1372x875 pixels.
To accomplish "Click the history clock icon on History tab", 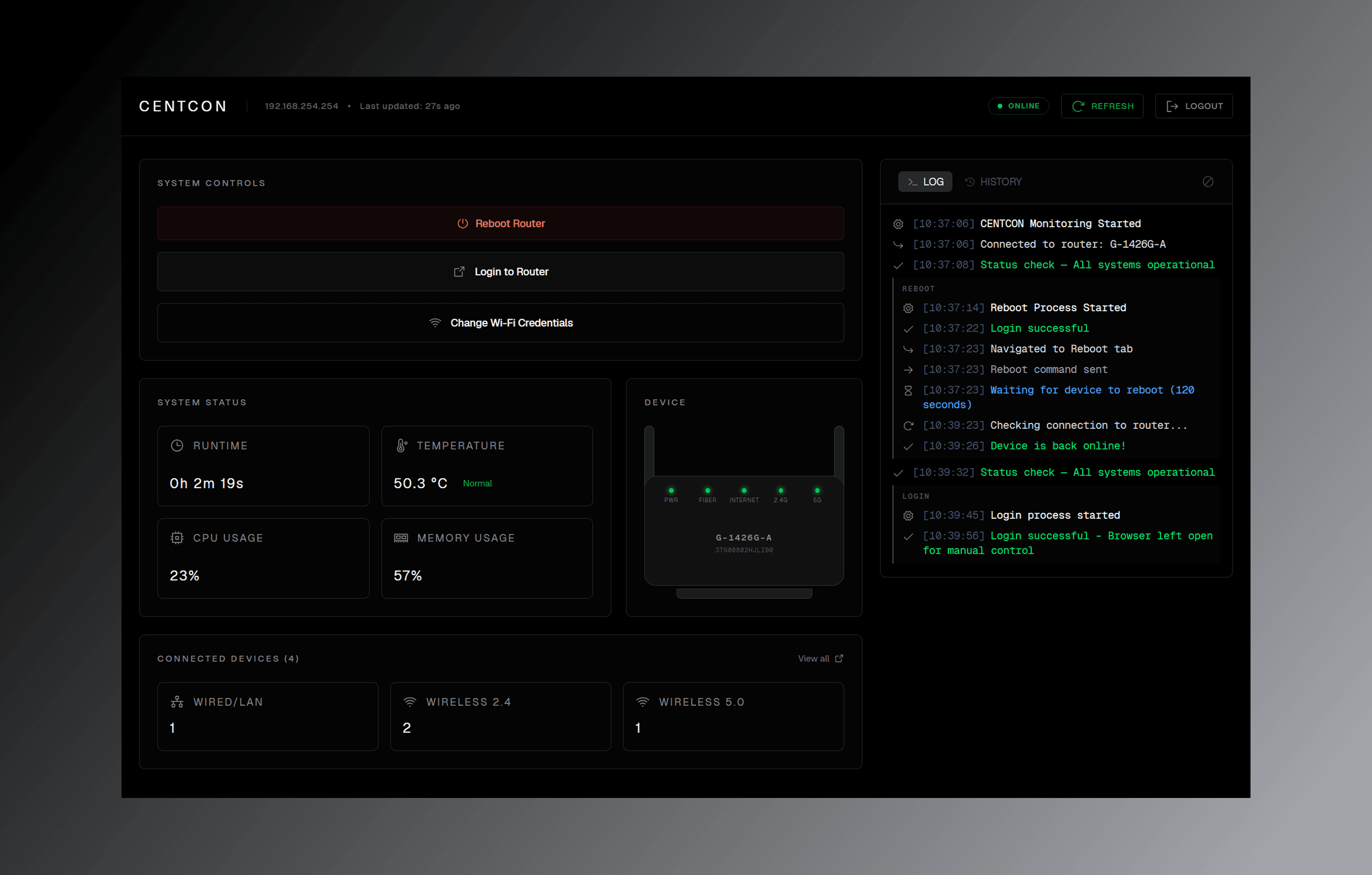I will pos(970,182).
